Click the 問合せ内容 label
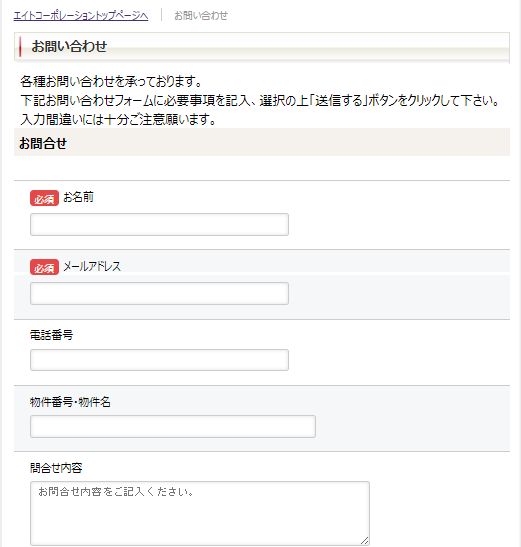Image resolution: width=521 pixels, height=547 pixels. click(x=56, y=468)
